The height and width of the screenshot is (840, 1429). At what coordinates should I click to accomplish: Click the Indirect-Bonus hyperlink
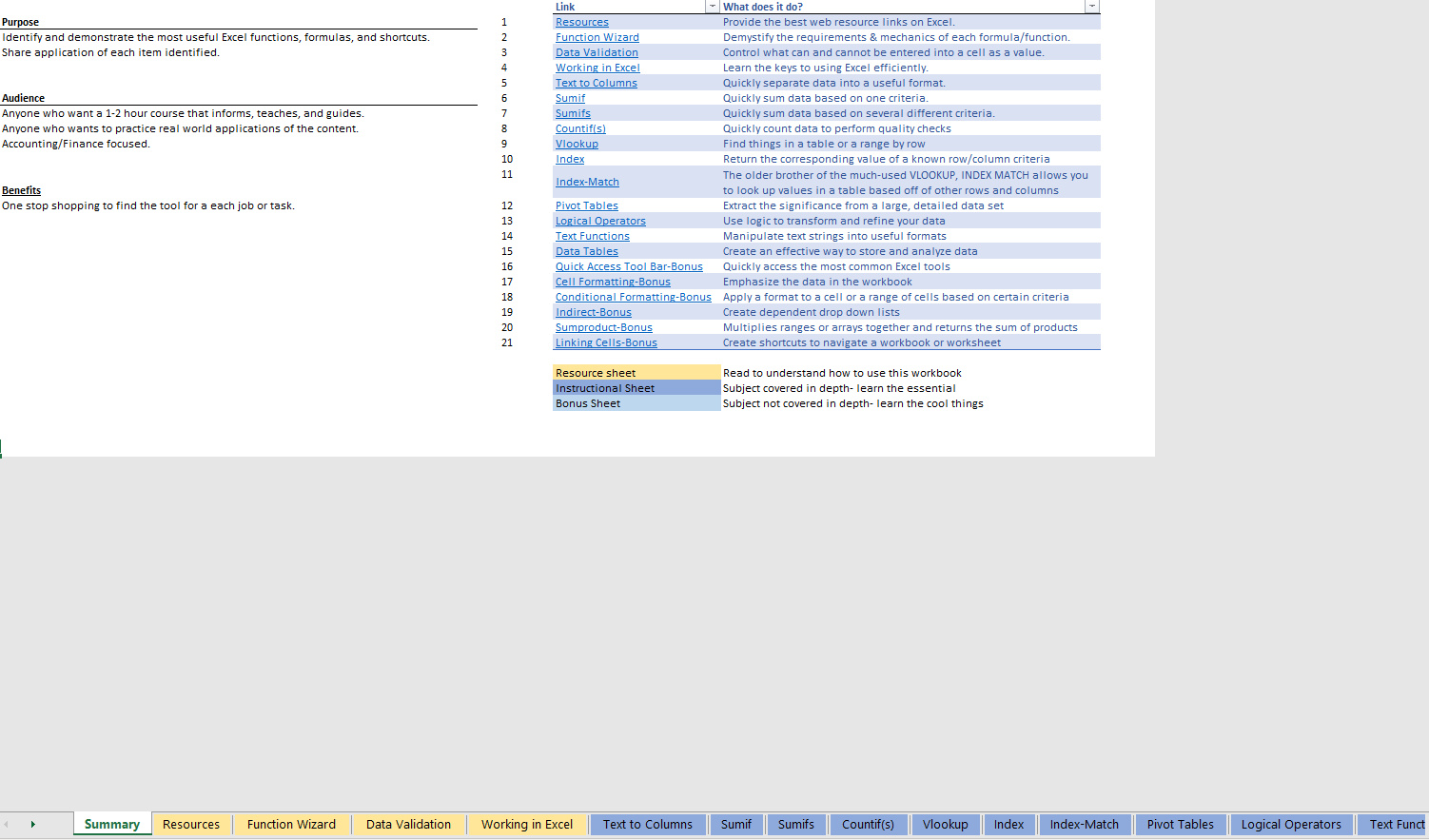click(594, 312)
